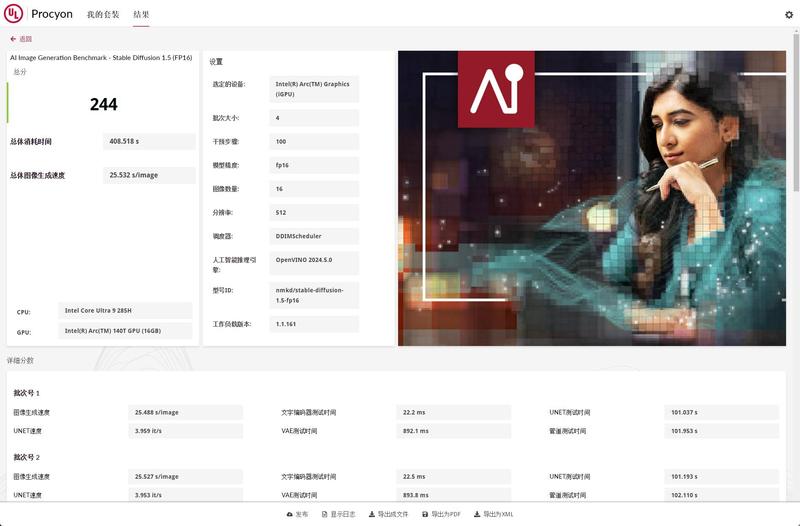Click batch 1 UNET speed 3.959 it/s
Image resolution: width=800 pixels, height=526 pixels.
tap(185, 431)
